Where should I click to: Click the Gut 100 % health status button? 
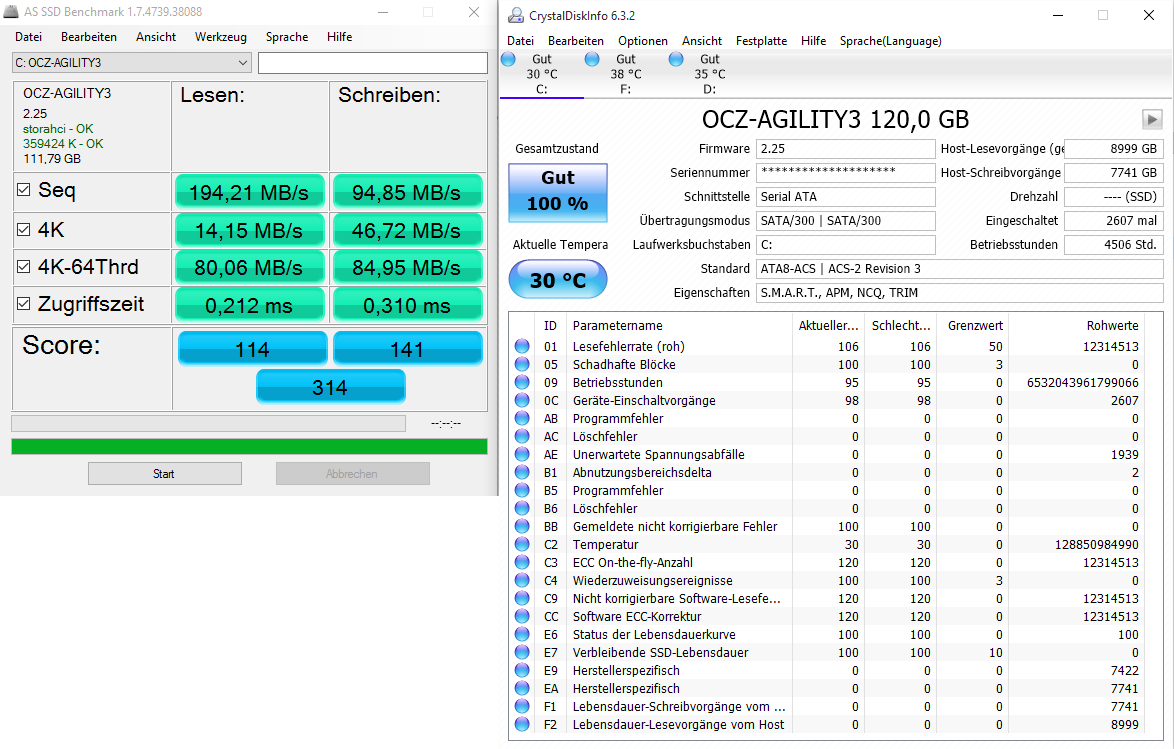coord(558,192)
